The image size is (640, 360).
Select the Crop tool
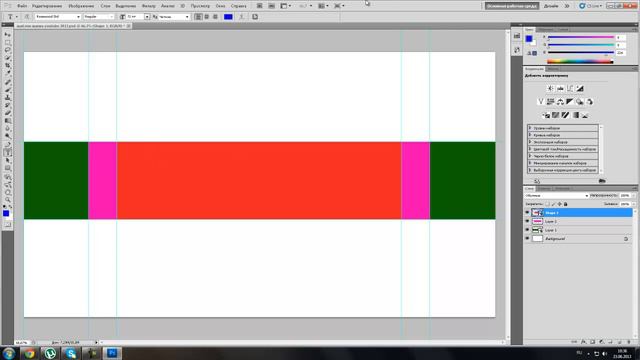(7, 66)
